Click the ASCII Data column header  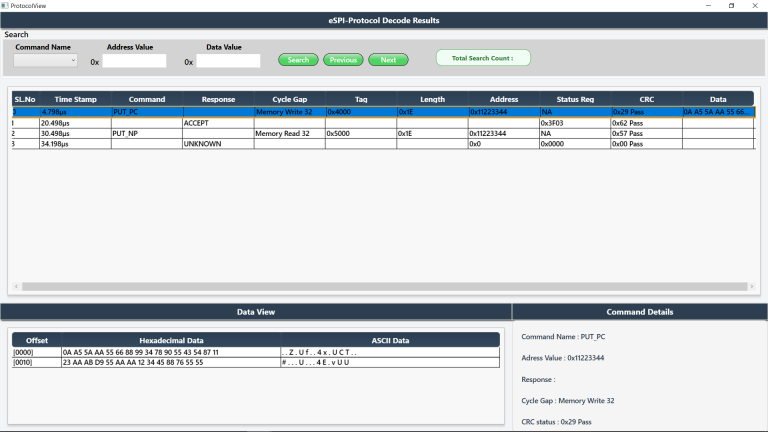[390, 340]
